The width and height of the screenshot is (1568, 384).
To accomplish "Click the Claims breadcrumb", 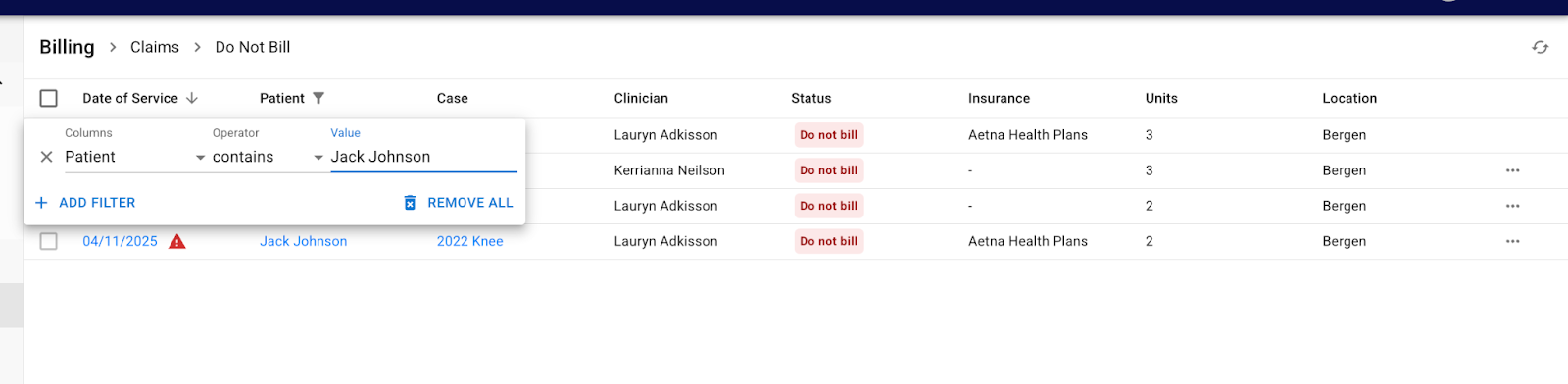I will point(155,47).
